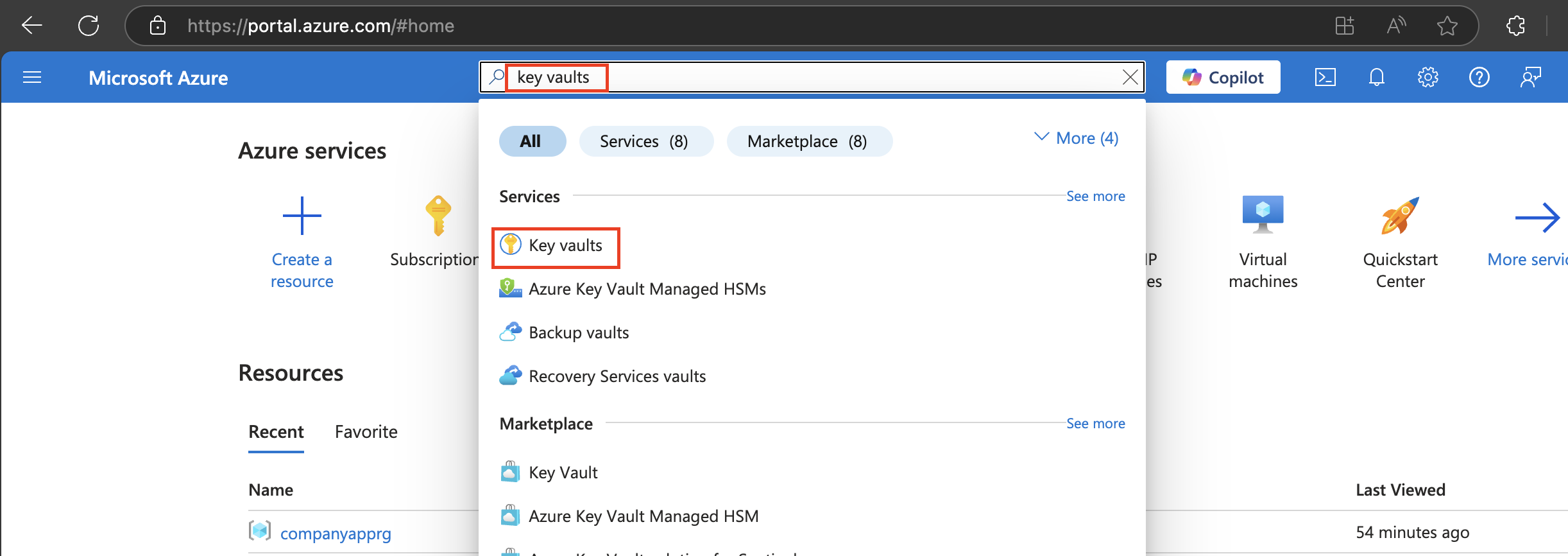Open the split screen browser icon

click(1344, 26)
